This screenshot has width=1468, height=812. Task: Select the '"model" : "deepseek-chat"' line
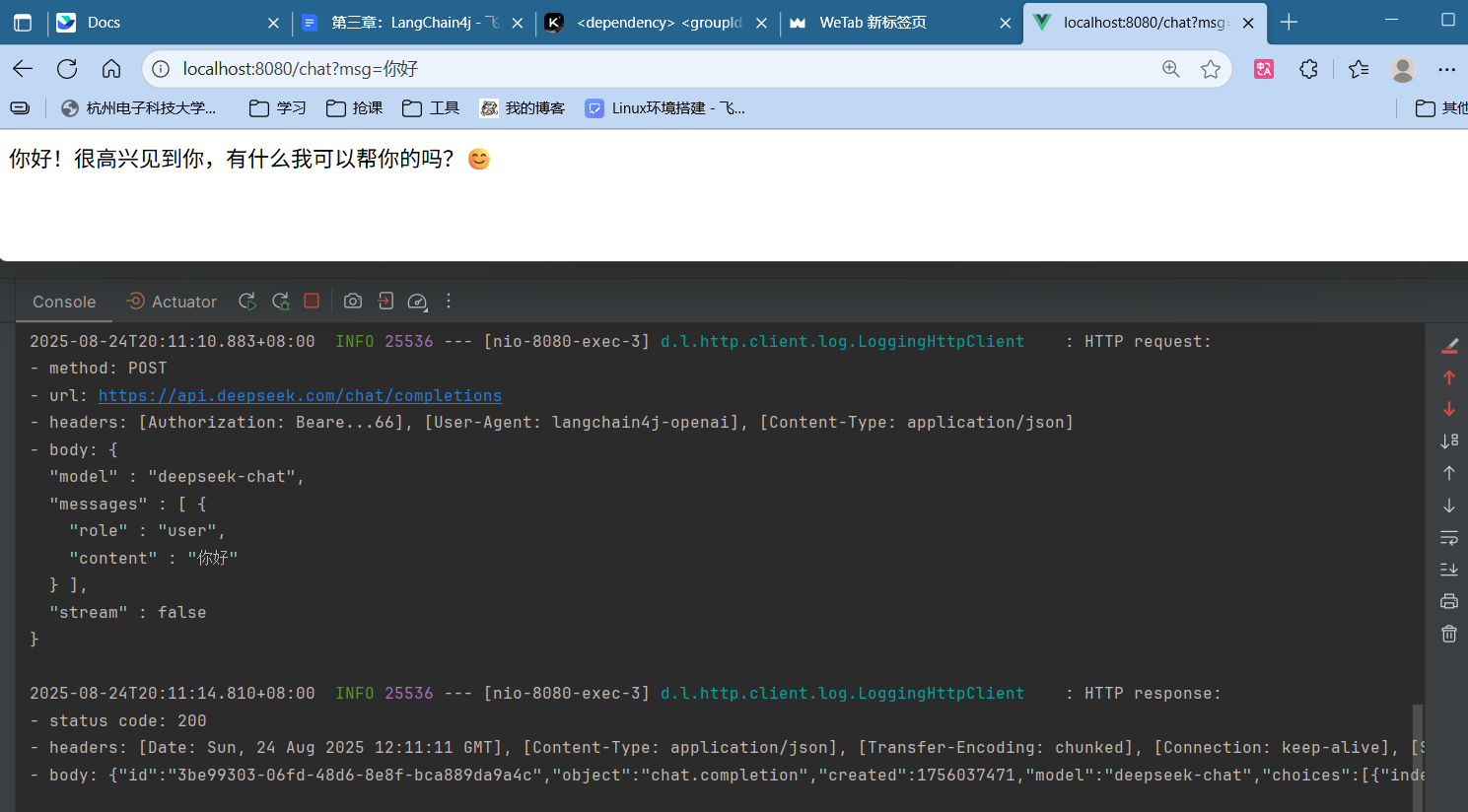[177, 476]
